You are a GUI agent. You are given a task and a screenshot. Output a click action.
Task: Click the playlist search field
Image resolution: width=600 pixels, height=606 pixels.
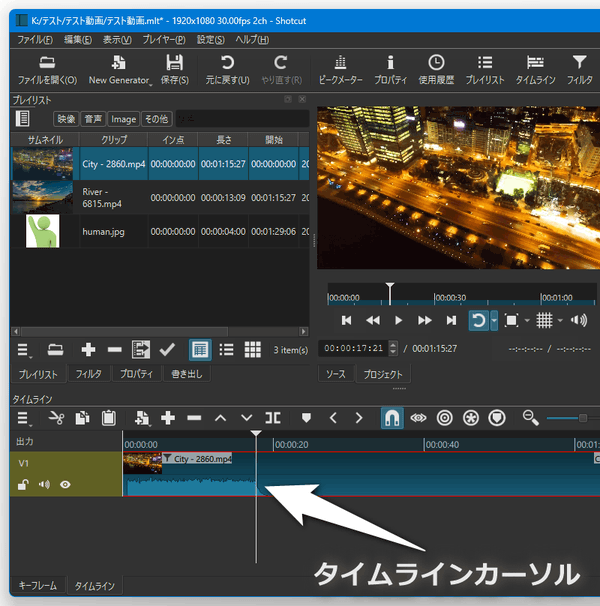click(242, 119)
